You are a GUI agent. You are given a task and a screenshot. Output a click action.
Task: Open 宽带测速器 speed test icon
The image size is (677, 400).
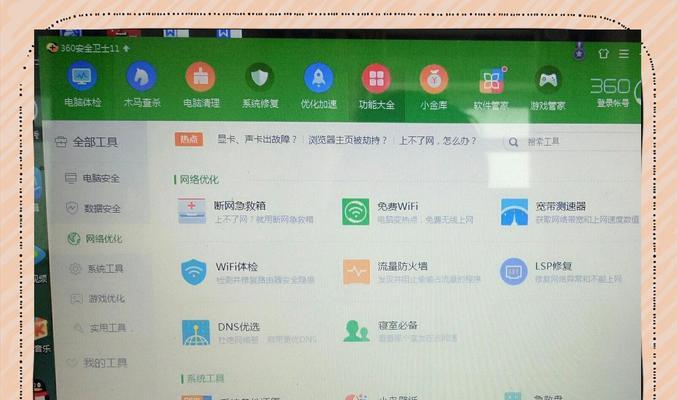514,212
